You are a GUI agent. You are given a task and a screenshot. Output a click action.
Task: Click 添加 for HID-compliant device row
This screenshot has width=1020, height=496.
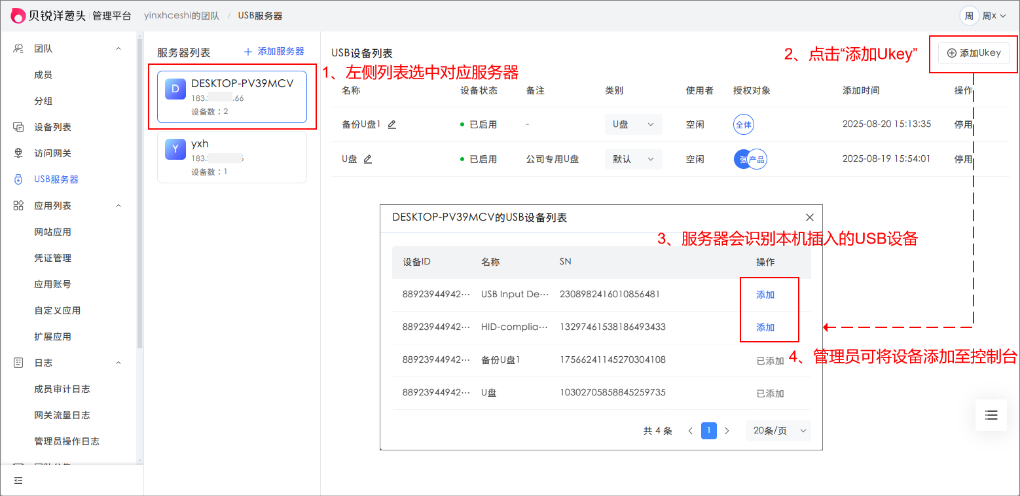[x=766, y=327]
